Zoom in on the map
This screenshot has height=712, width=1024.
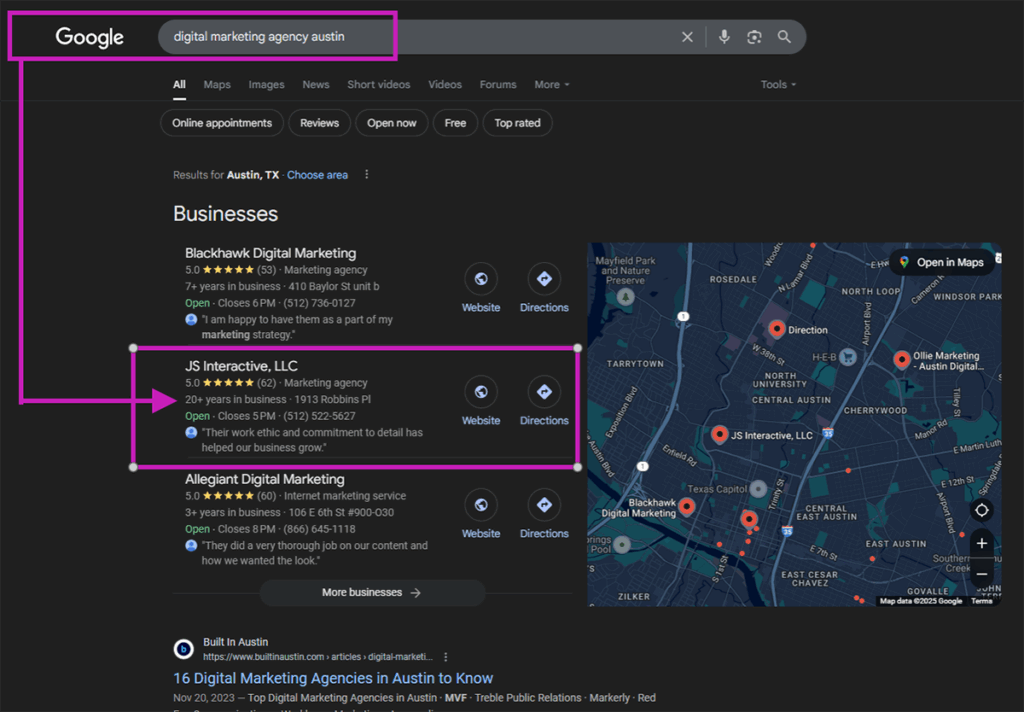[x=982, y=543]
